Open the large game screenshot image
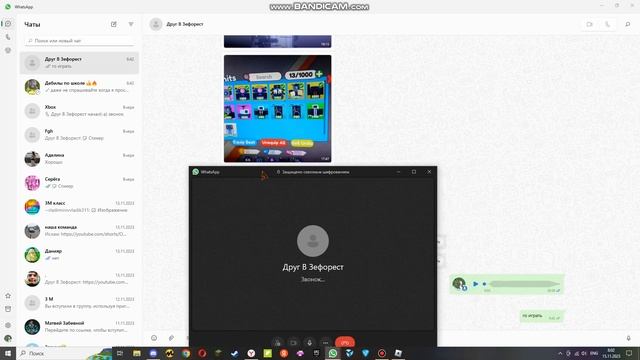This screenshot has width=640, height=360. (278, 109)
